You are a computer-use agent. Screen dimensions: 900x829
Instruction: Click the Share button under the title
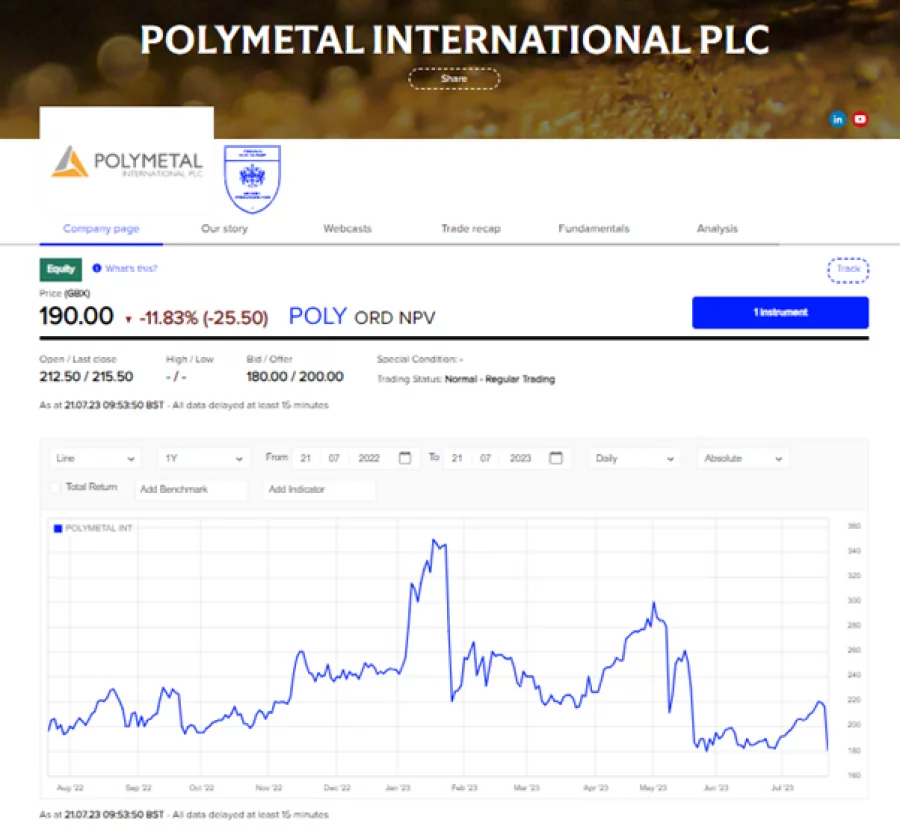coord(454,78)
